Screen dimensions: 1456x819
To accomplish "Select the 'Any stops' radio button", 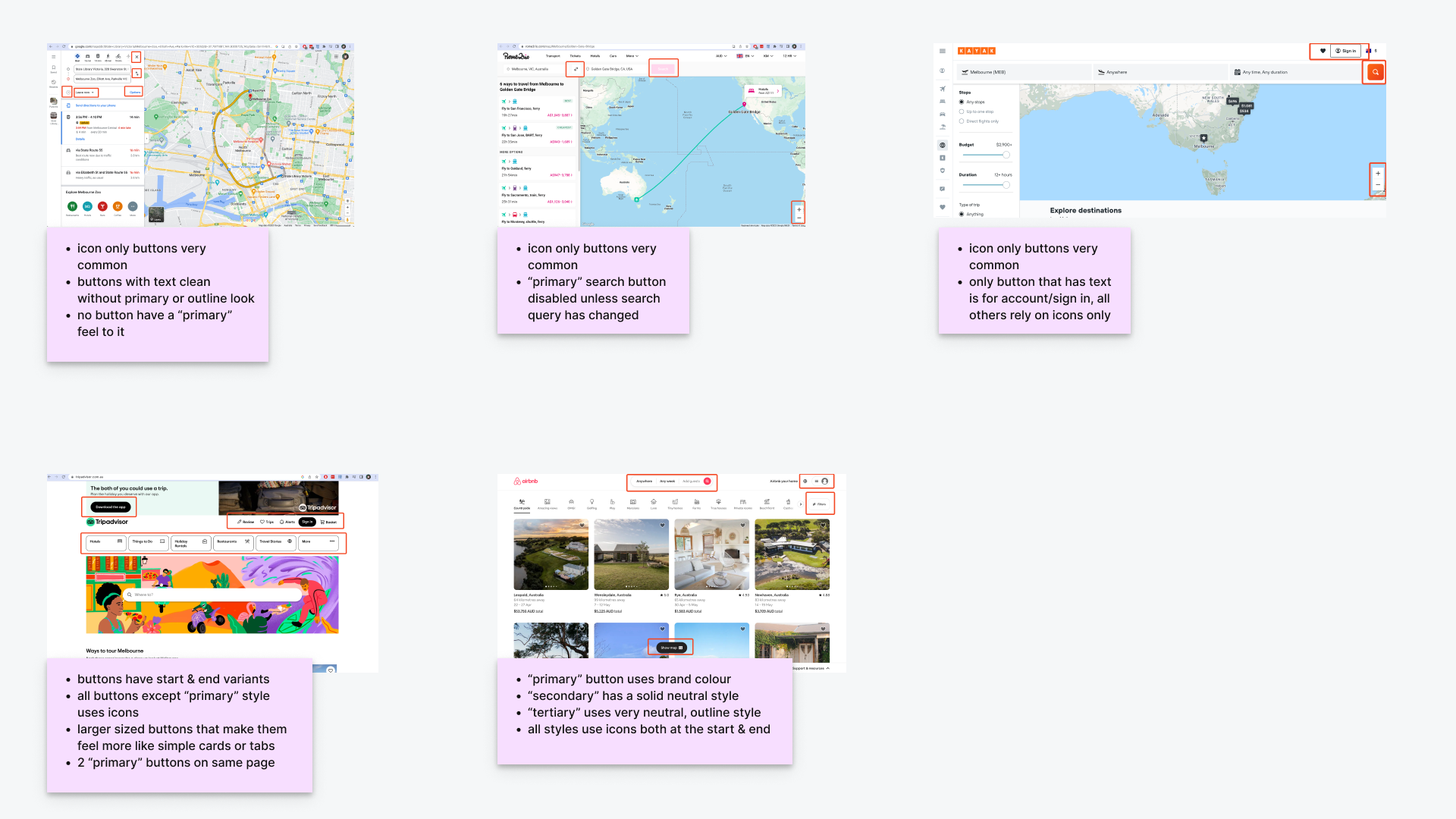I will [962, 102].
